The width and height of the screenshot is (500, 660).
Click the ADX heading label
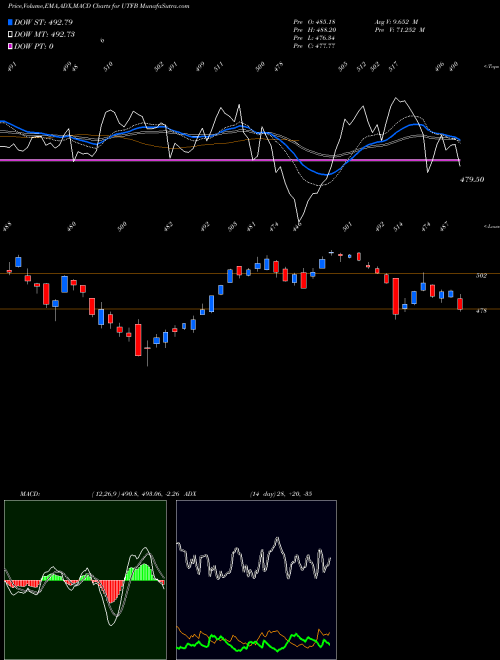190,494
